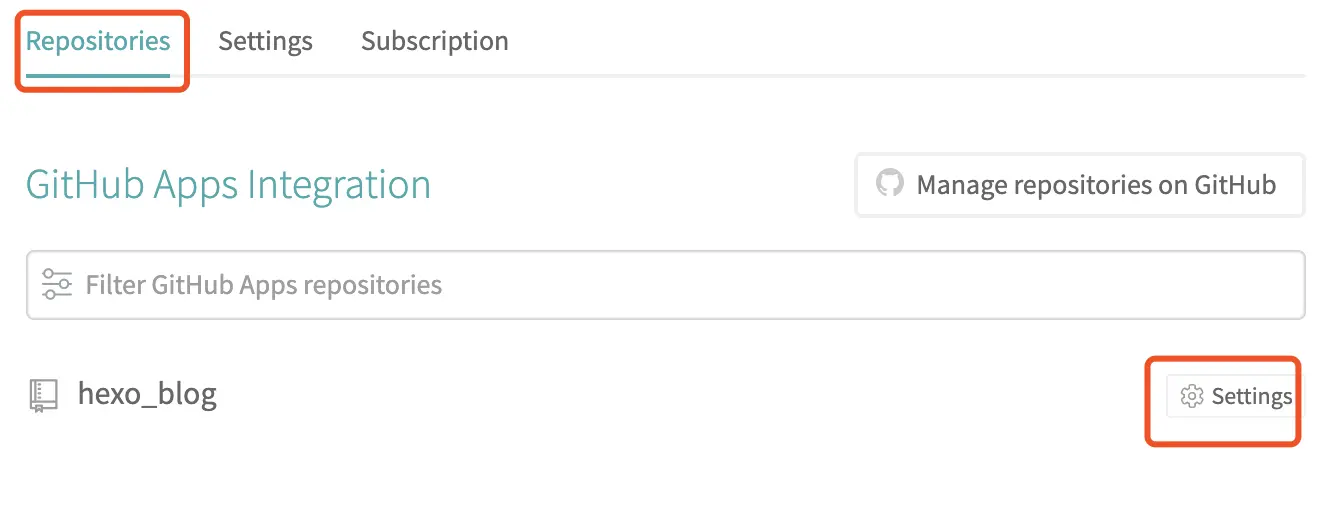Screen dimensions: 1330x518
Task: Go to the Subscription tab
Action: (434, 42)
